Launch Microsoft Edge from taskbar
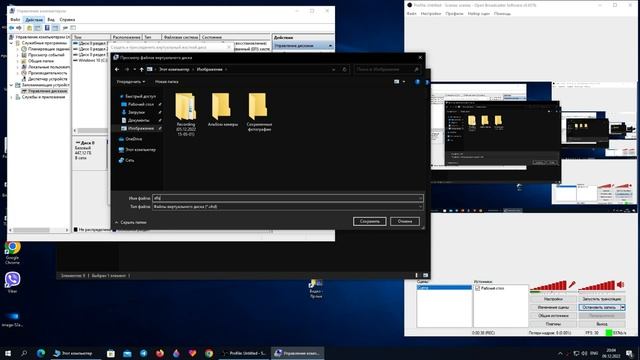Image resolution: width=640 pixels, height=360 pixels. (41, 353)
